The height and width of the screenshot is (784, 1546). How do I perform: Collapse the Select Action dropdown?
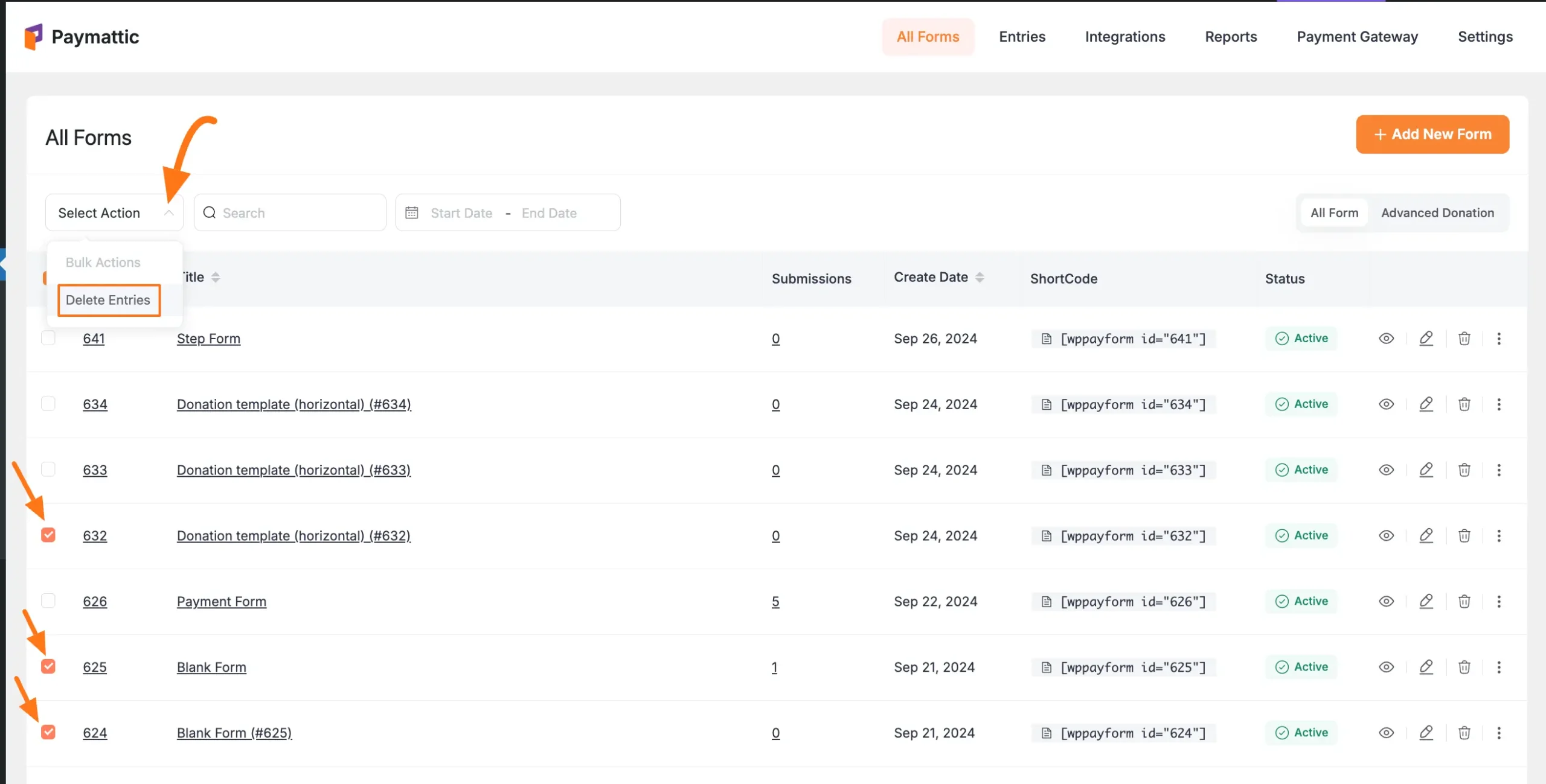pos(169,213)
